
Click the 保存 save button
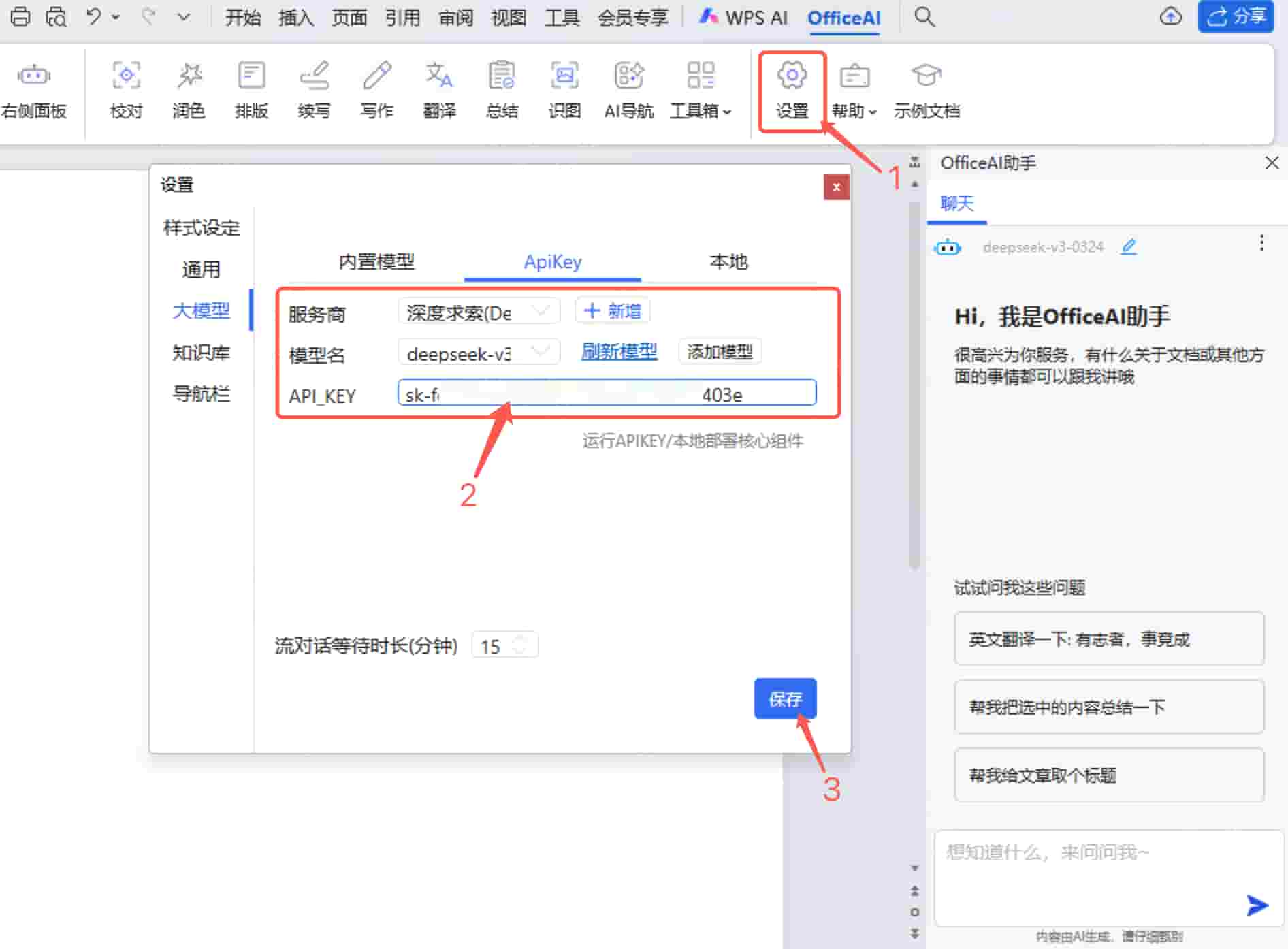point(784,698)
